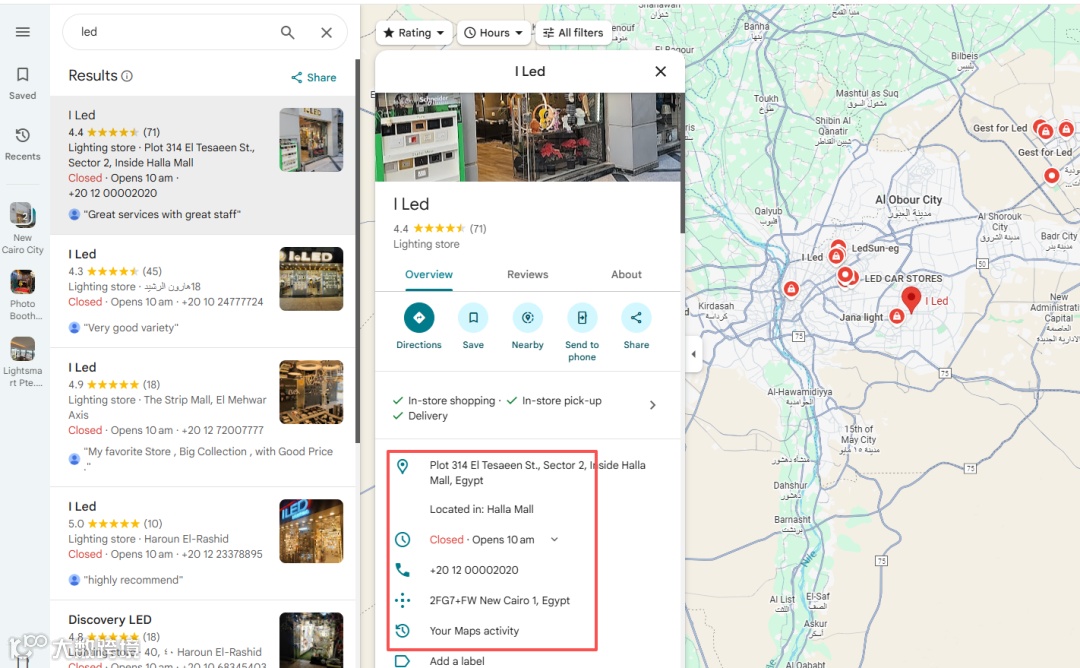Click Add a label text
Screen dimensions: 1080x668
pyautogui.click(x=457, y=661)
